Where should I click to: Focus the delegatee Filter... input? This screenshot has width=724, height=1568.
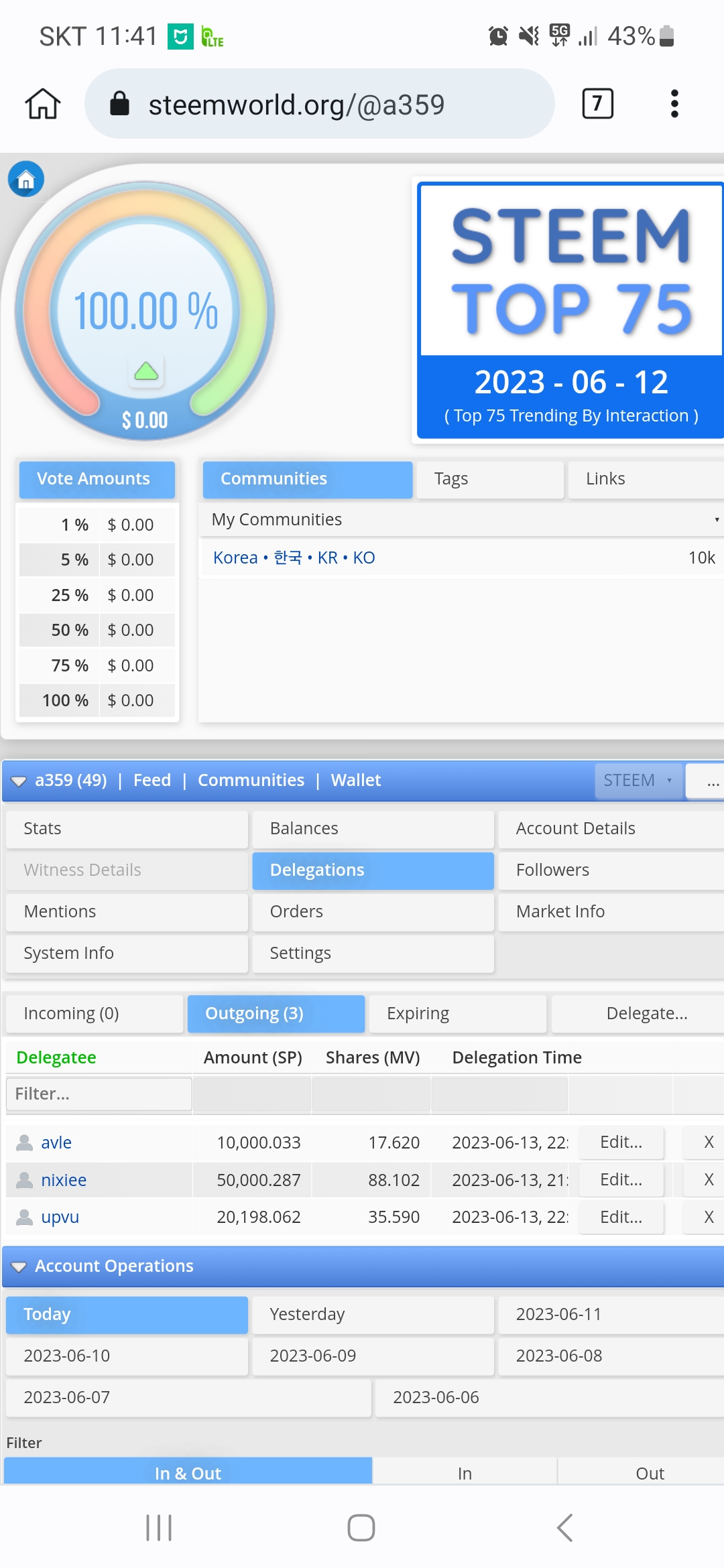pyautogui.click(x=99, y=1094)
